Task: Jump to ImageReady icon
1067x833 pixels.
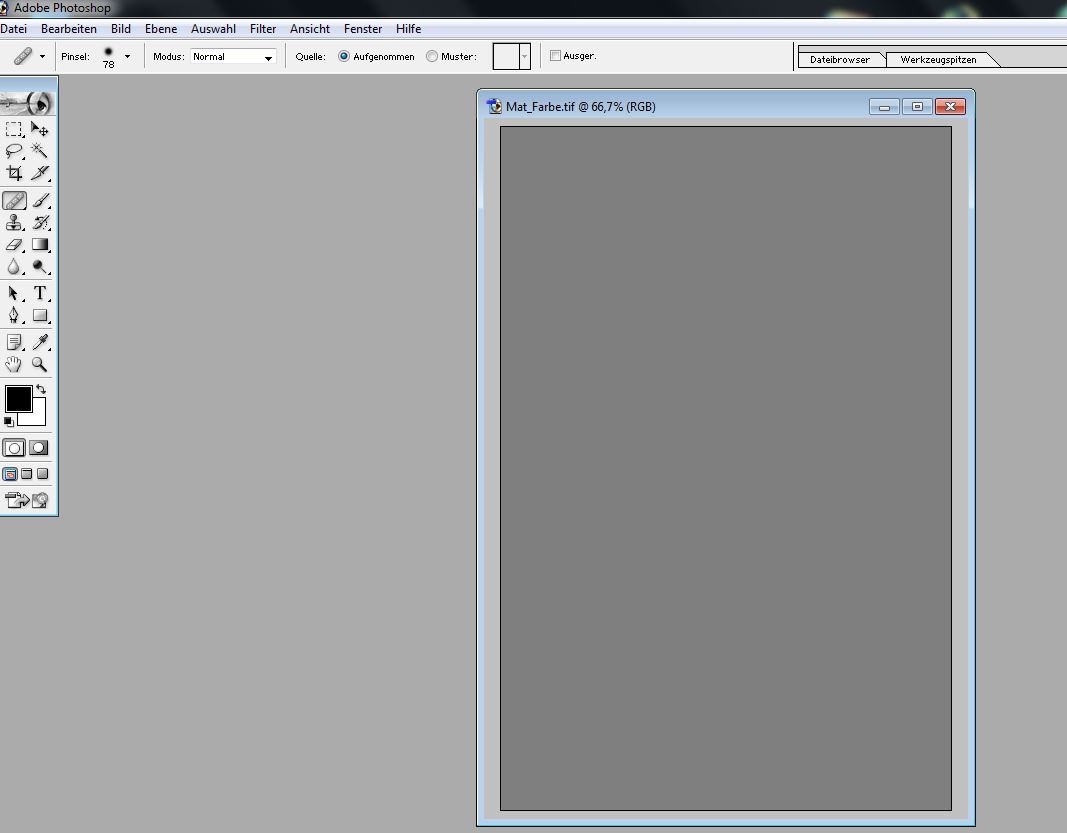Action: pos(27,500)
